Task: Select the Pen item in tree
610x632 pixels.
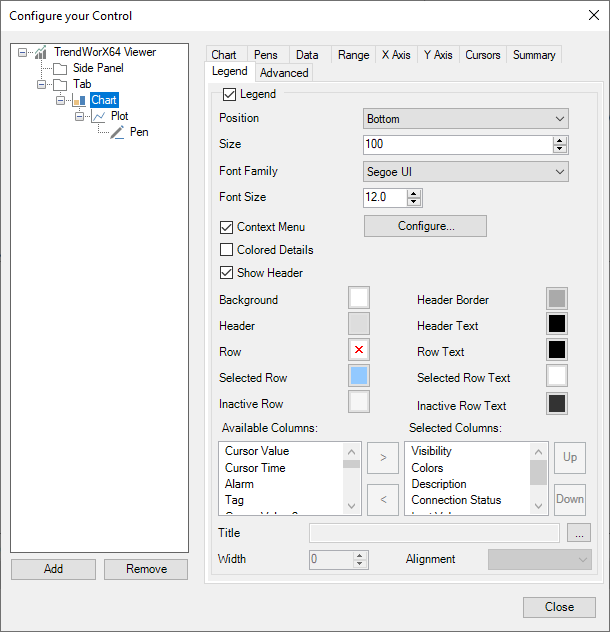Action: click(138, 132)
